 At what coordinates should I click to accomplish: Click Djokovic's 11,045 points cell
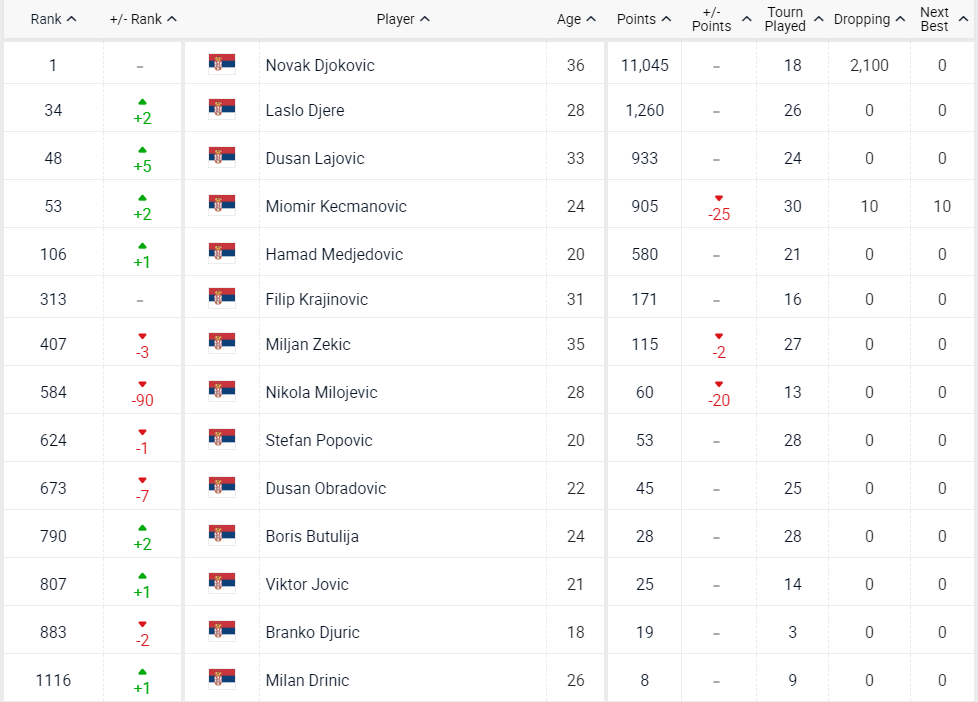(645, 65)
